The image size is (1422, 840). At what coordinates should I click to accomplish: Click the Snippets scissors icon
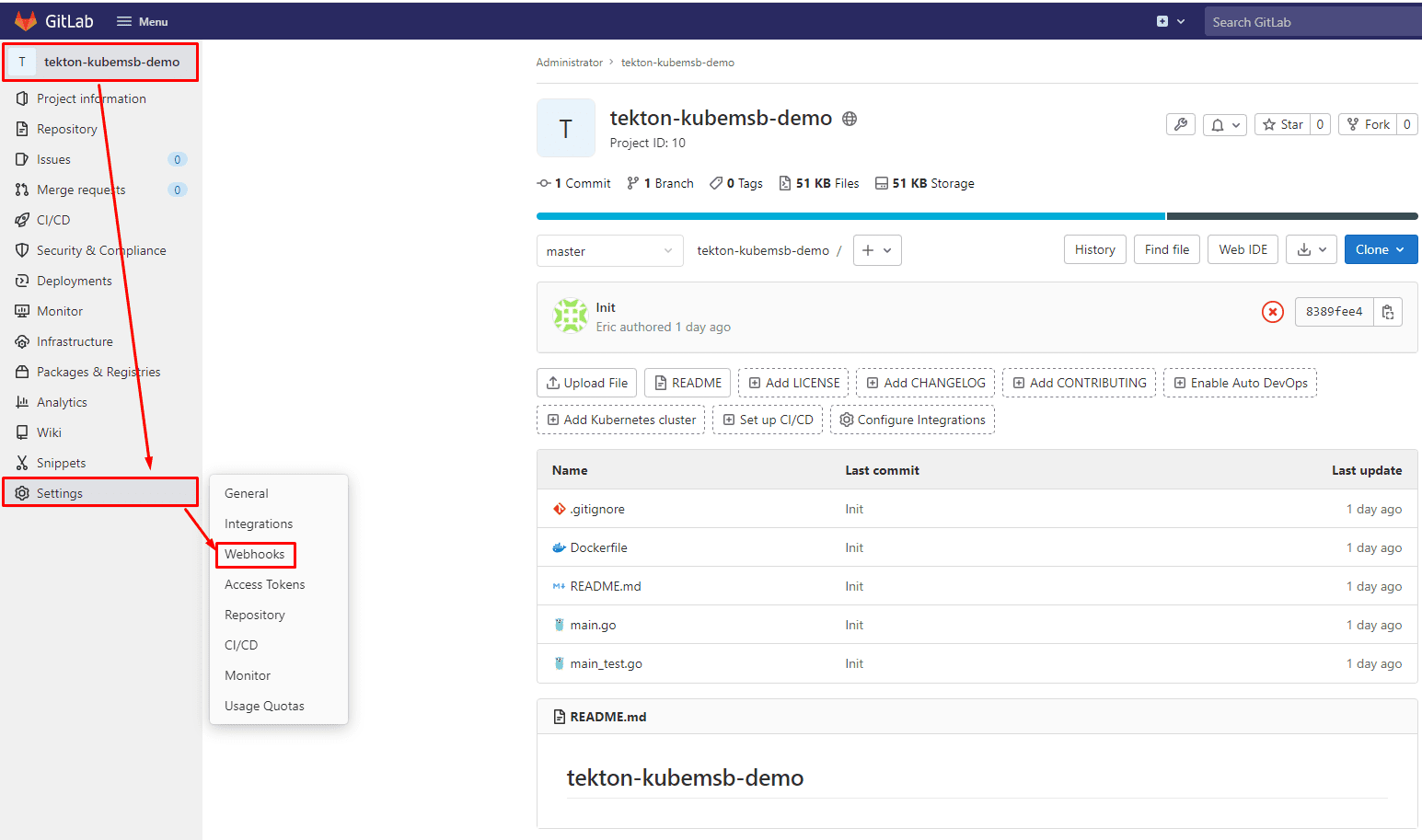[22, 463]
